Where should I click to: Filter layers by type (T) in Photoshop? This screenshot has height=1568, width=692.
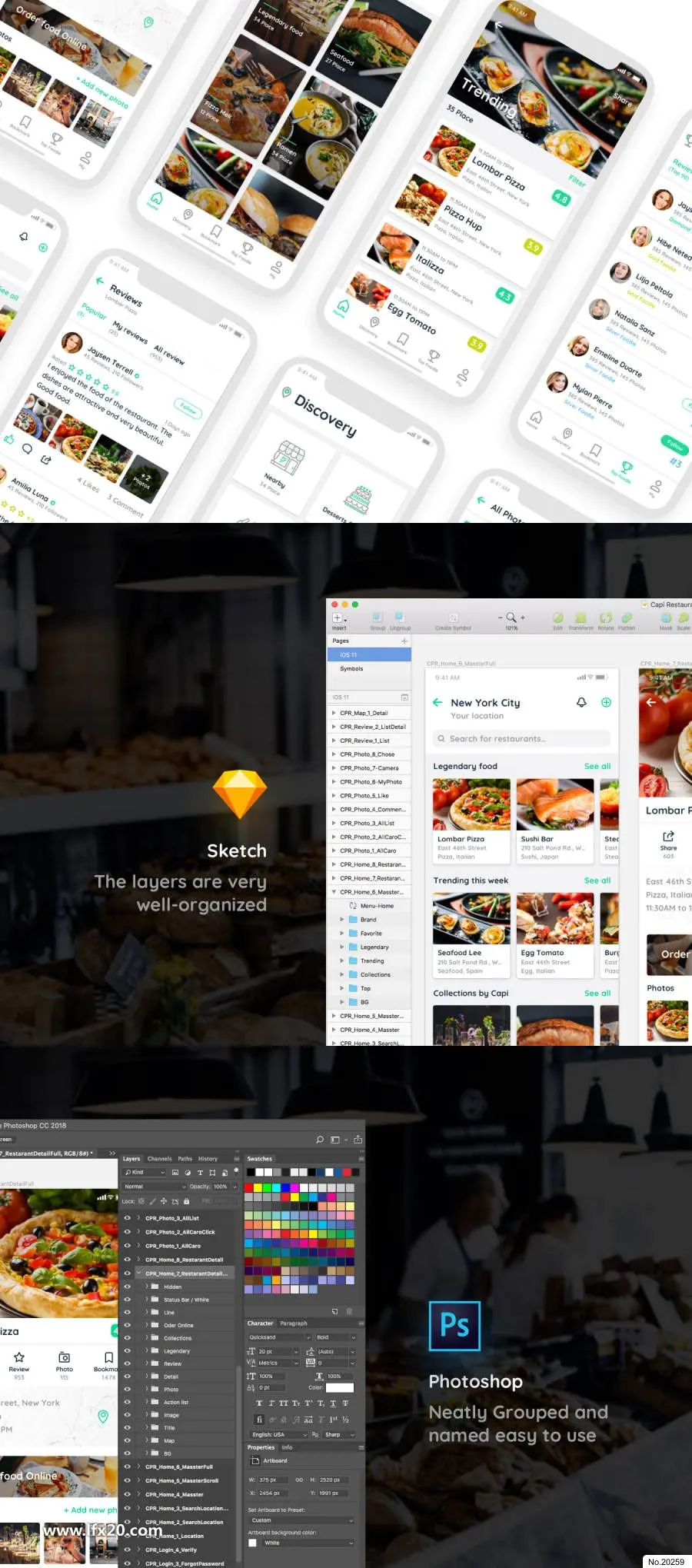click(201, 1173)
